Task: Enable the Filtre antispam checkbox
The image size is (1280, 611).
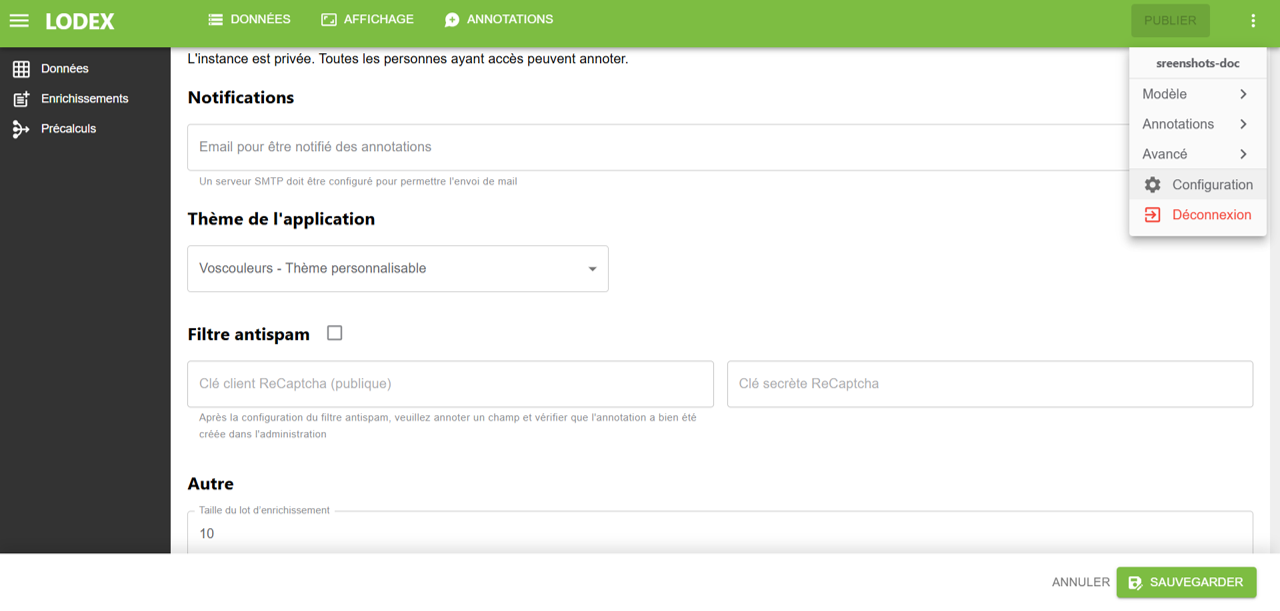Action: [x=335, y=332]
